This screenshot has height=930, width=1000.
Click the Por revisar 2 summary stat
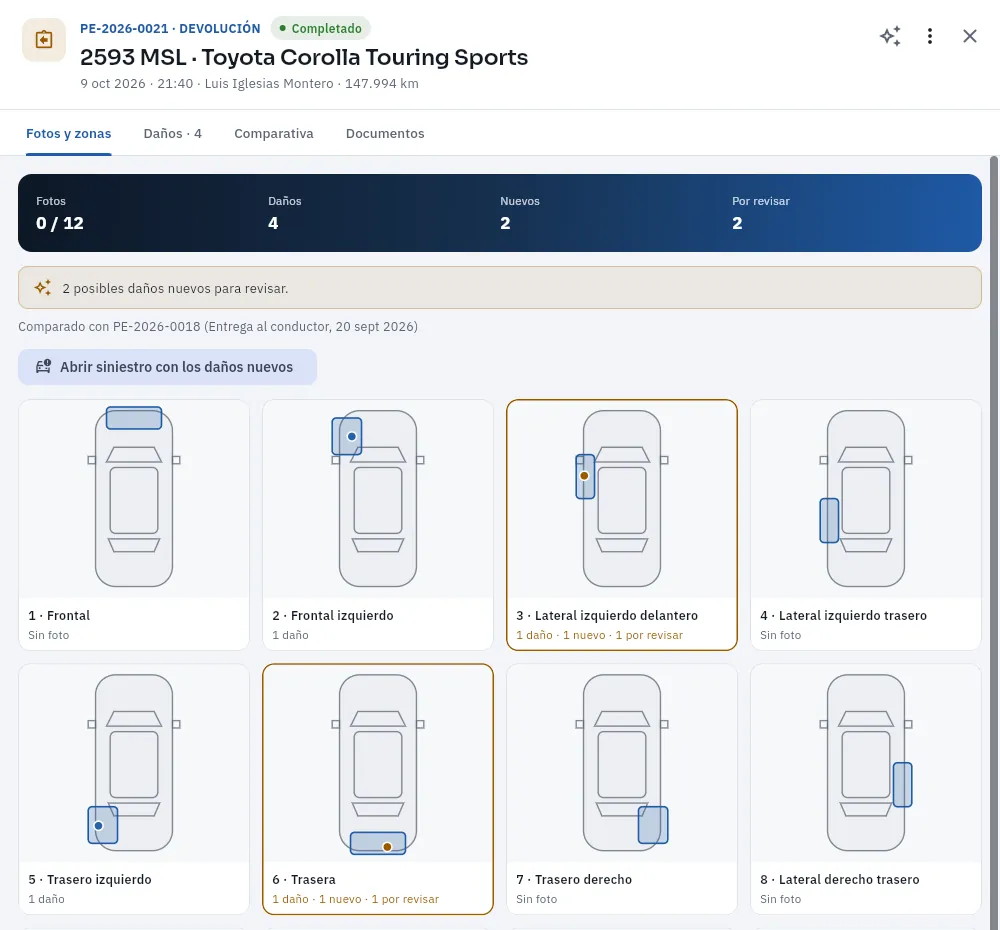(761, 214)
